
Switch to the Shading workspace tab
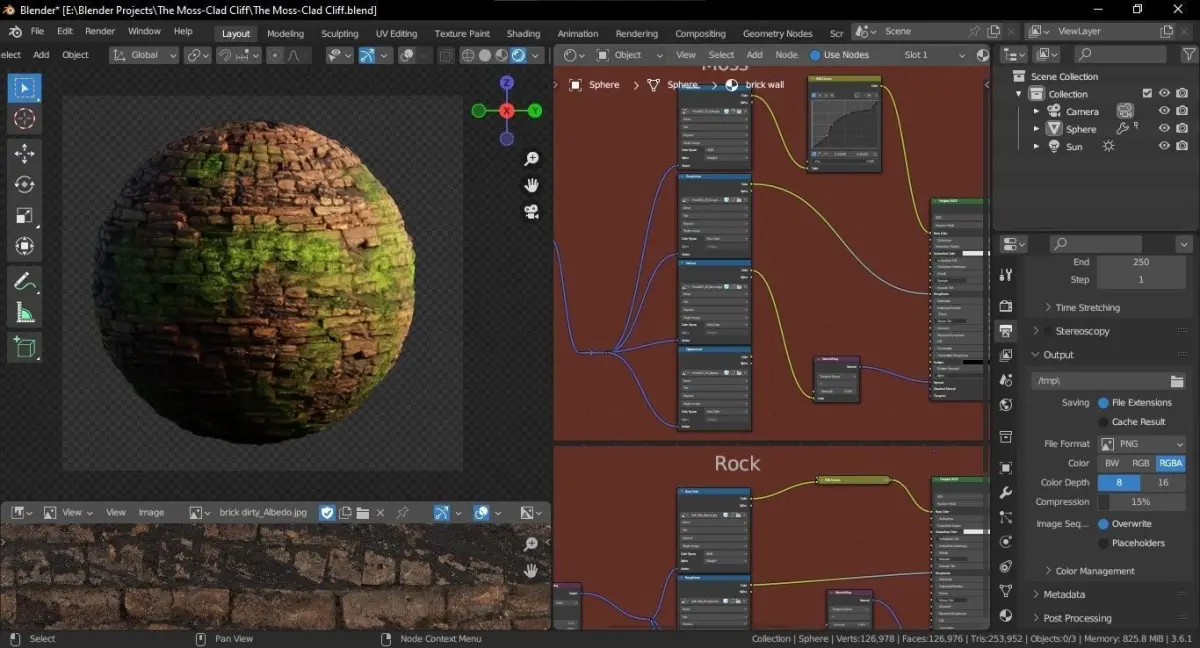click(x=523, y=33)
